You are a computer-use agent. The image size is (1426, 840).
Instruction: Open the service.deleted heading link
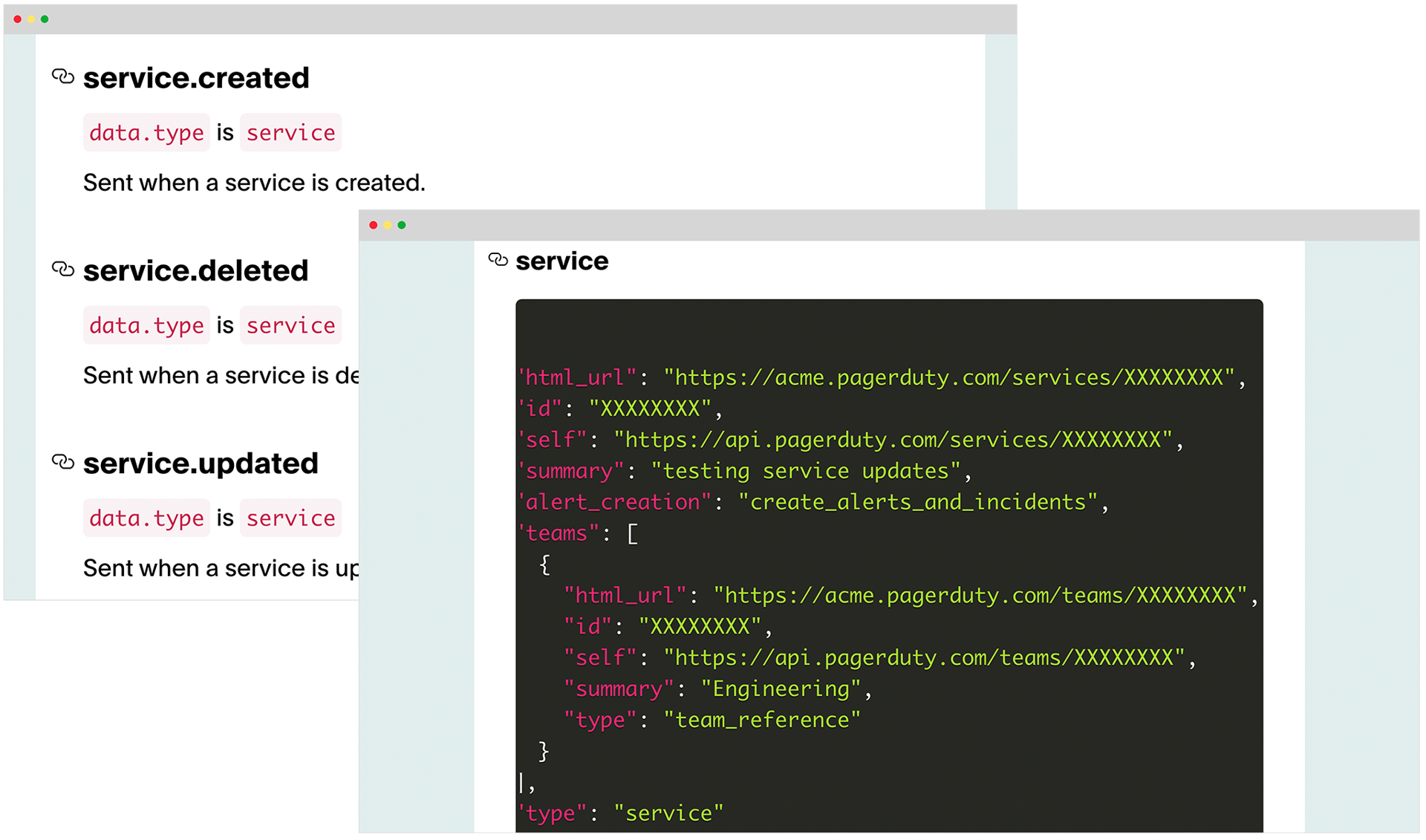pos(195,270)
